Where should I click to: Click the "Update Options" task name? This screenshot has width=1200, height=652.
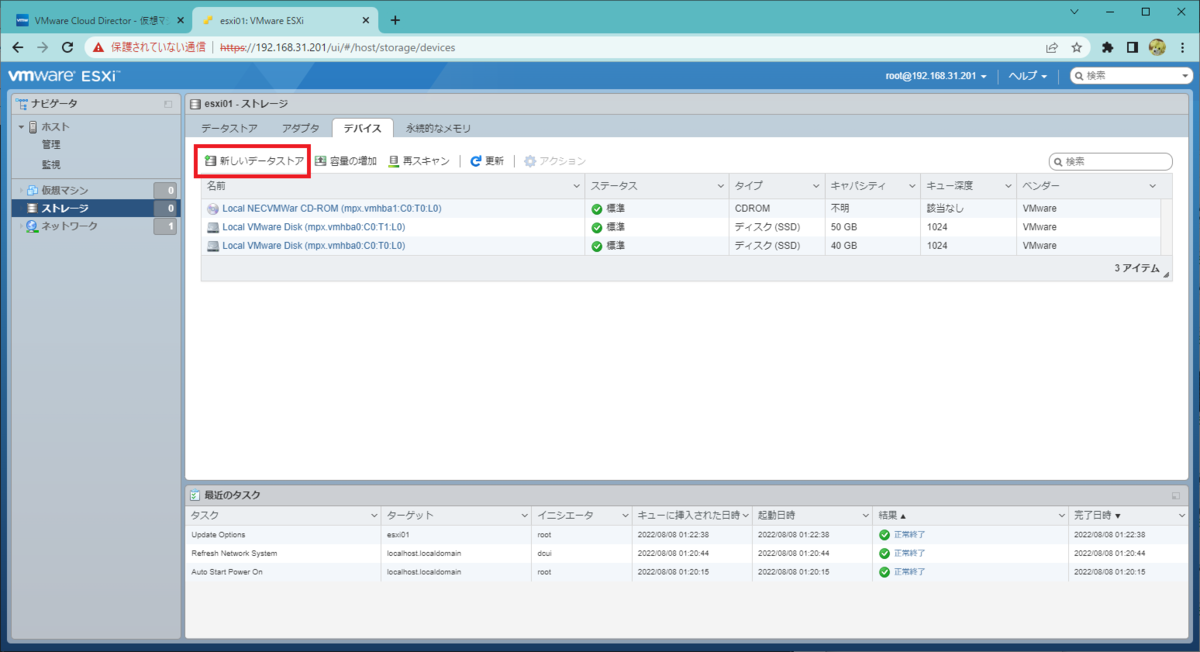218,535
